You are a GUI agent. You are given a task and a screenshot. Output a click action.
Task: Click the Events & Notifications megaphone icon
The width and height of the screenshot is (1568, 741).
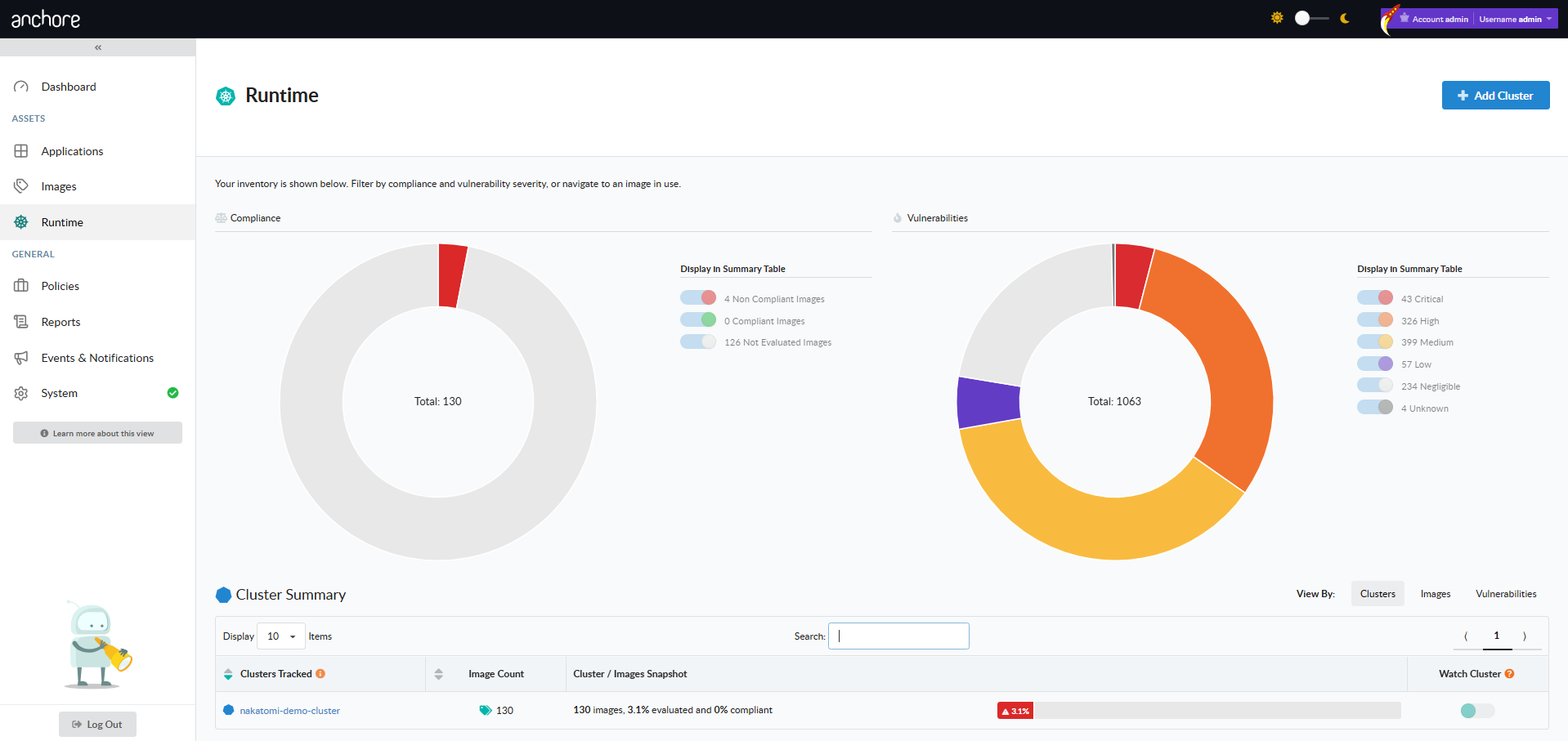click(x=21, y=358)
